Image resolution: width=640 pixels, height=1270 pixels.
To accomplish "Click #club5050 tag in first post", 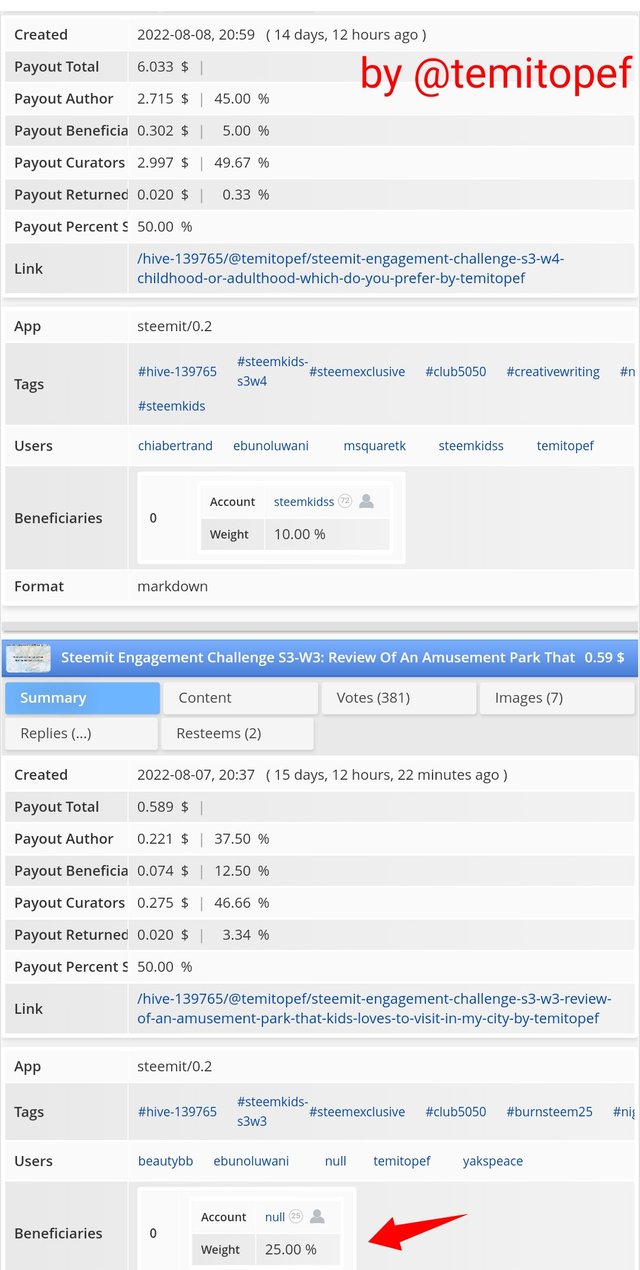I will [456, 371].
